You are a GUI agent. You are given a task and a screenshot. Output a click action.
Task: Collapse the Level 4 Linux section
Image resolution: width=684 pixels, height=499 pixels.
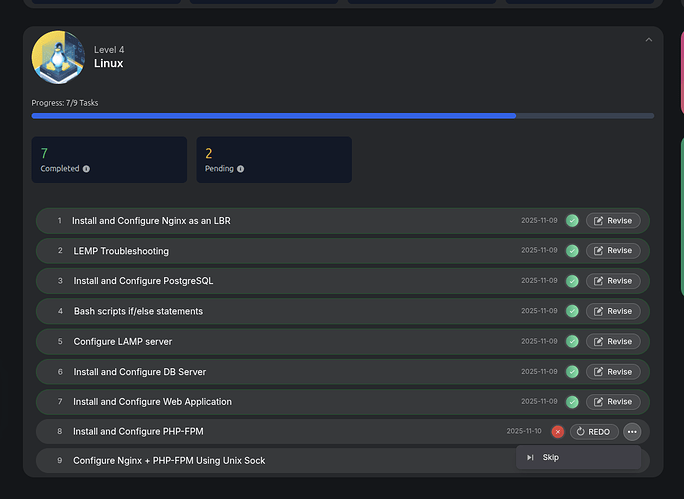pyautogui.click(x=648, y=40)
